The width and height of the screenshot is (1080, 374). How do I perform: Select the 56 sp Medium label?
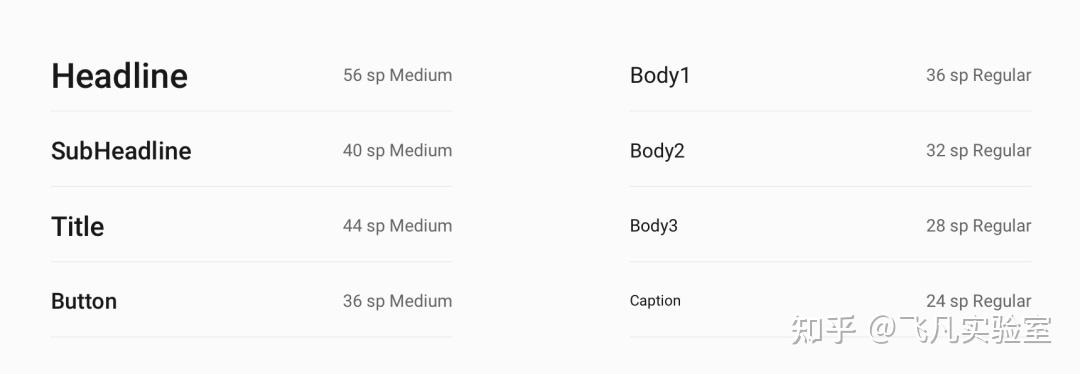tap(397, 75)
